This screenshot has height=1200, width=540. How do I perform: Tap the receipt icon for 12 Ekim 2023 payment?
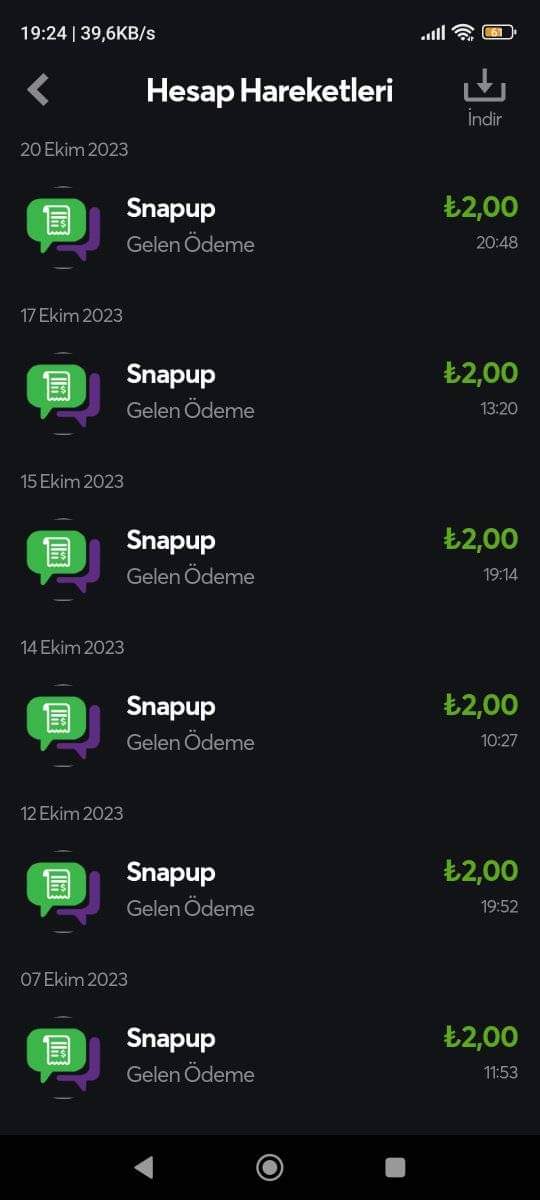pyautogui.click(x=64, y=891)
